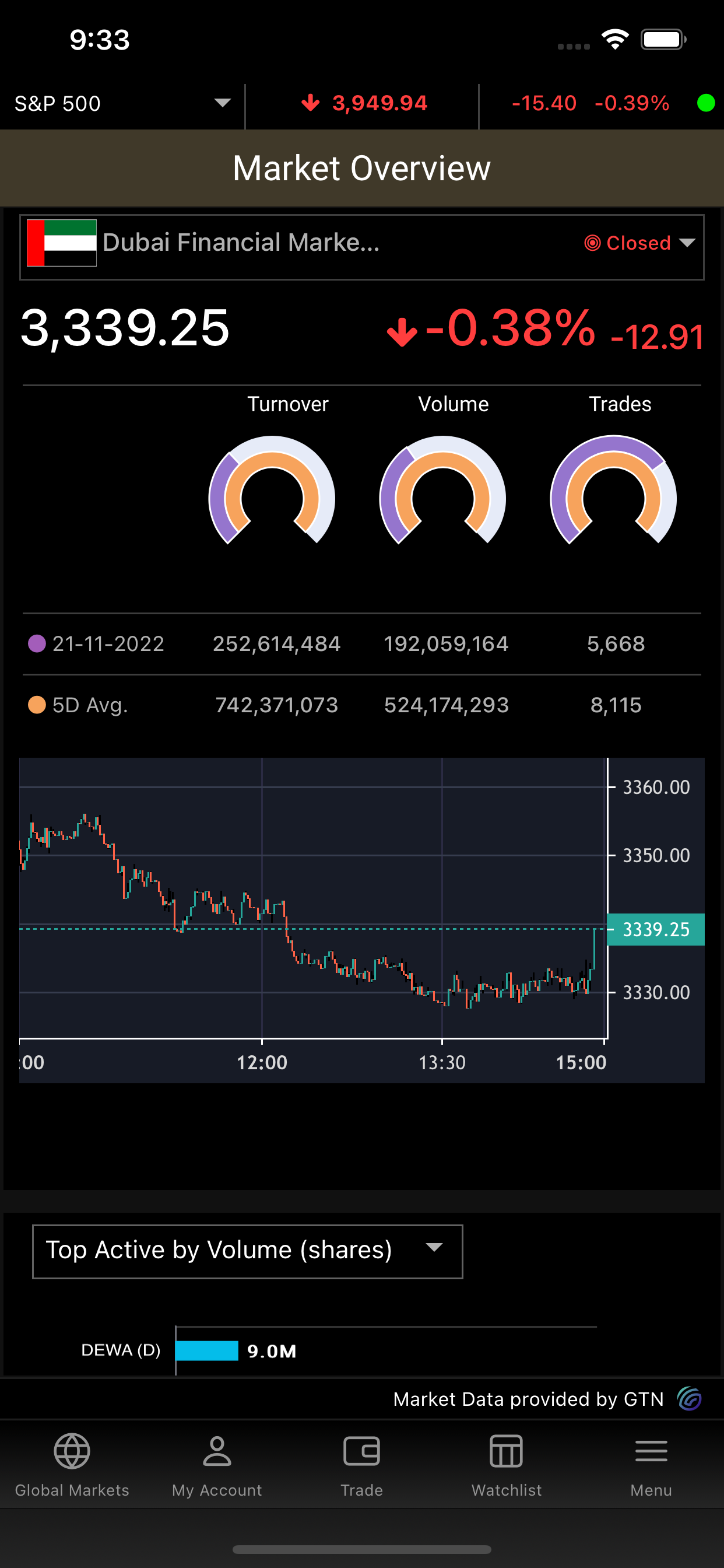Tap the 3350.00 price axis label

[656, 855]
